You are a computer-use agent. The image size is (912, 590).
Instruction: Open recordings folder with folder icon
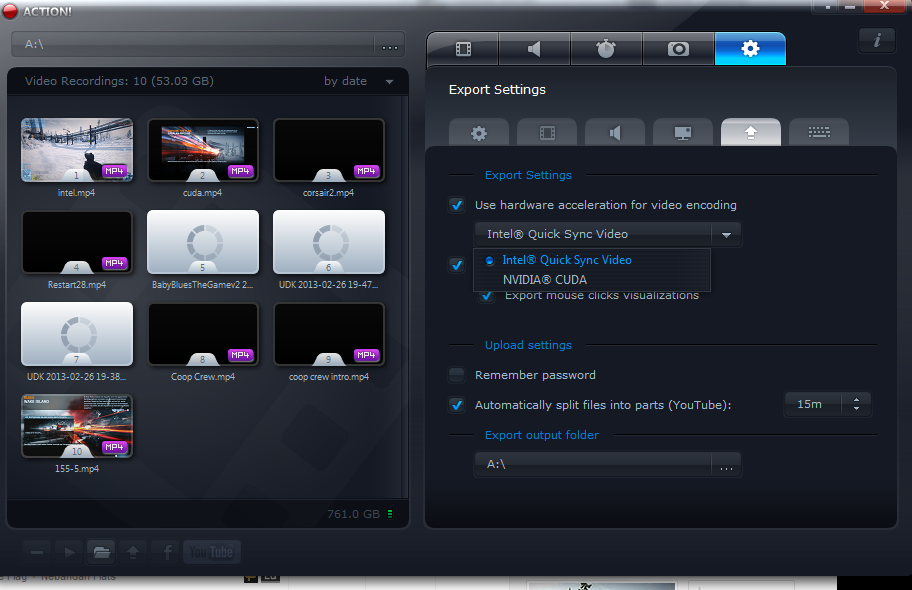pyautogui.click(x=102, y=552)
